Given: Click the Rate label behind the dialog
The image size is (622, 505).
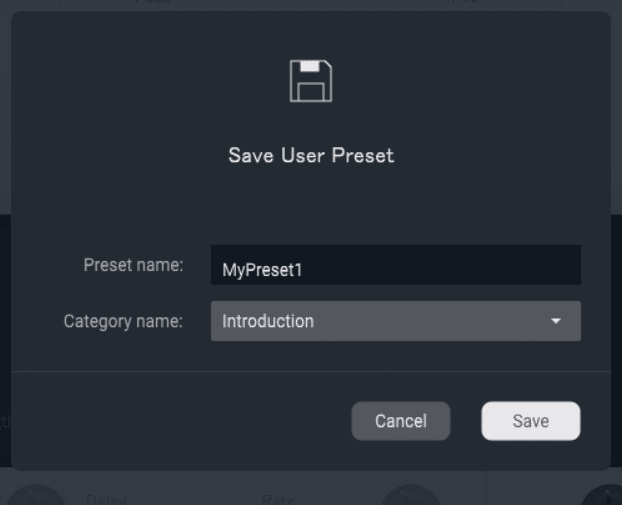Looking at the screenshot, I should (277, 499).
